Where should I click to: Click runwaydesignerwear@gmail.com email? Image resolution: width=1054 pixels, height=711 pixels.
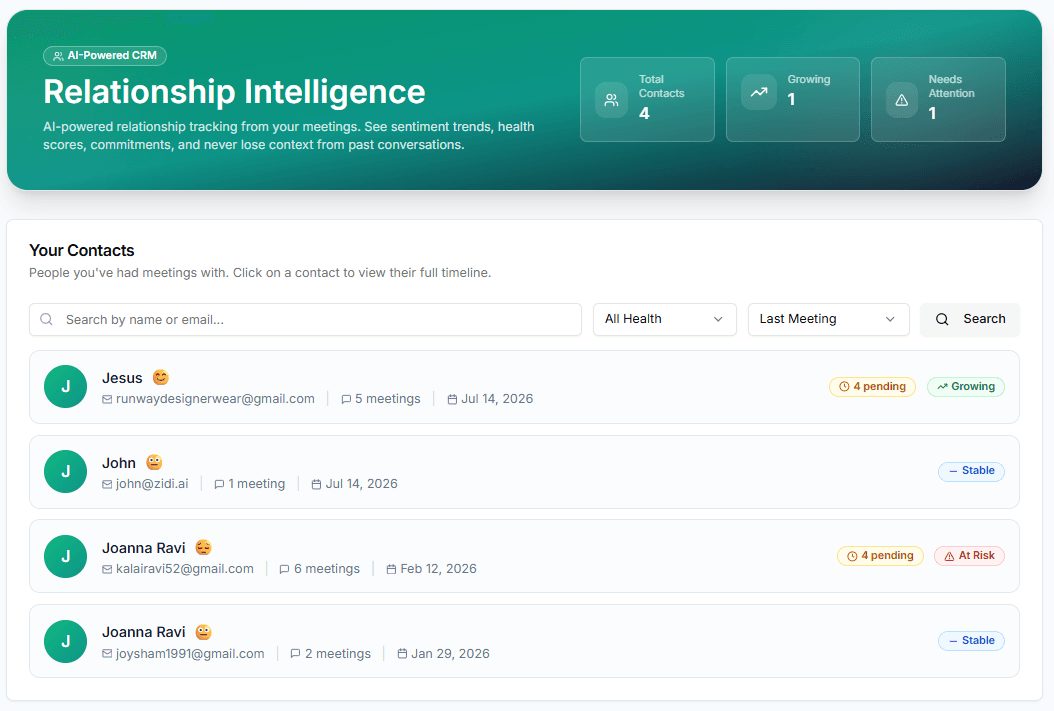coord(215,399)
